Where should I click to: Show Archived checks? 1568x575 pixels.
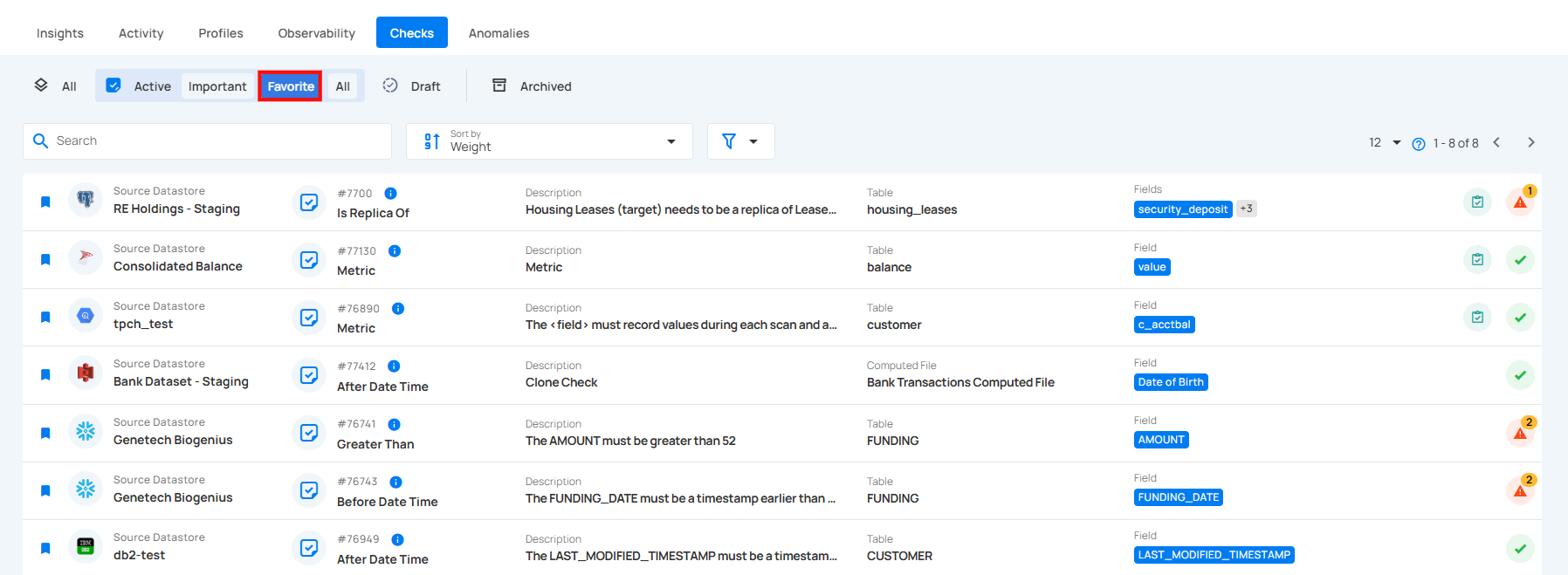(533, 86)
